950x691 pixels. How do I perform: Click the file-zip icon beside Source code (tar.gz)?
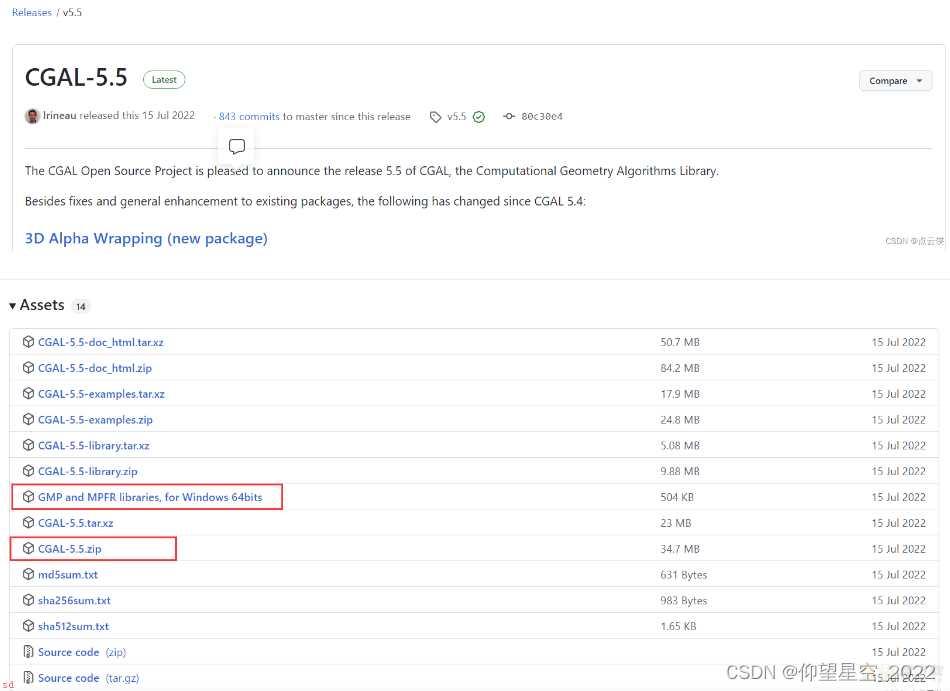pos(28,678)
